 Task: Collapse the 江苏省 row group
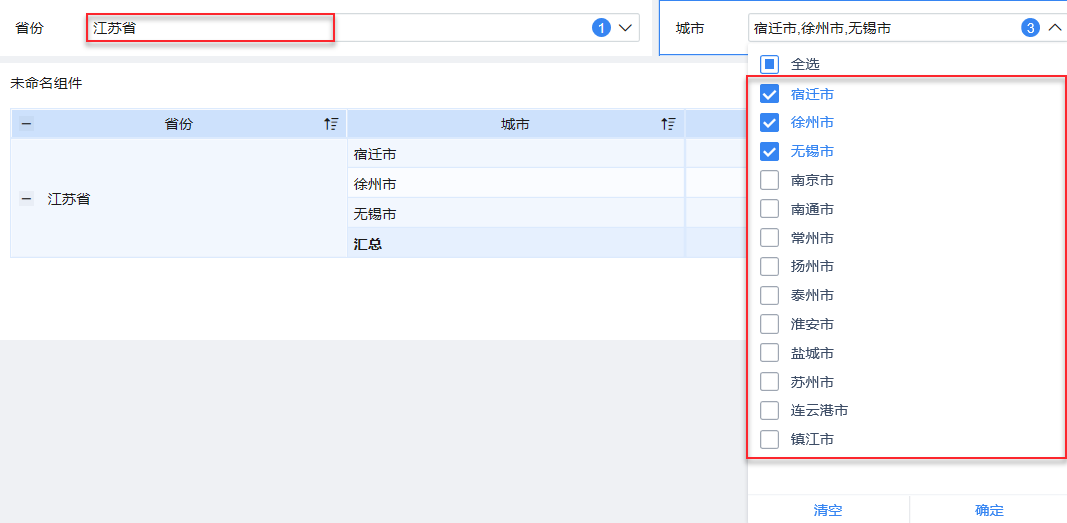[26, 199]
